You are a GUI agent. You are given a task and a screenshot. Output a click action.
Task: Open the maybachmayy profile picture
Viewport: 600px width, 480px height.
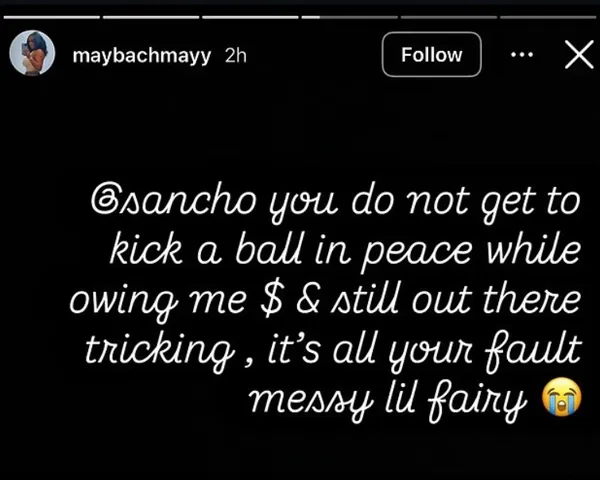coord(30,55)
